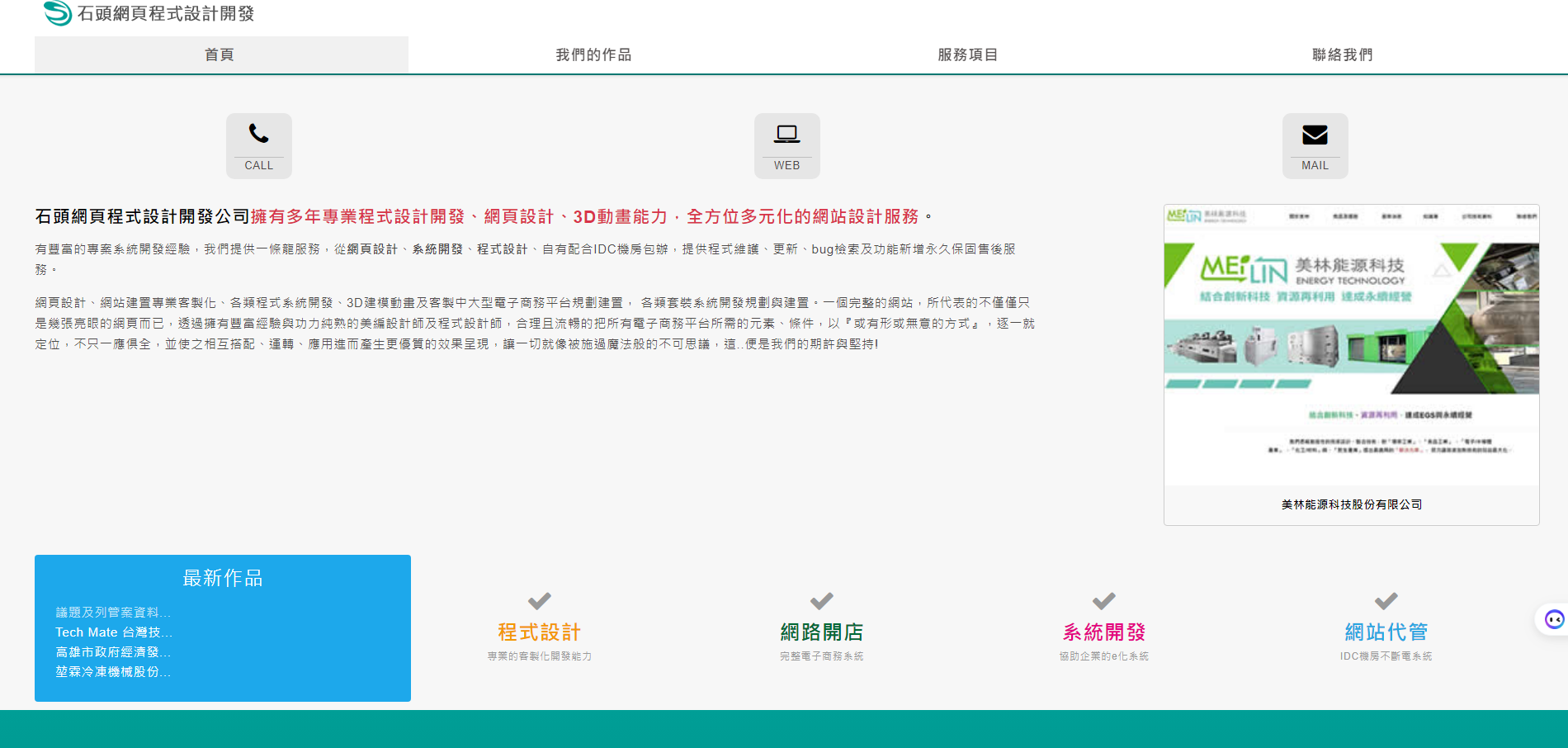The height and width of the screenshot is (748, 1568).
Task: Open the 議題及列管案資料... link
Action: point(113,613)
